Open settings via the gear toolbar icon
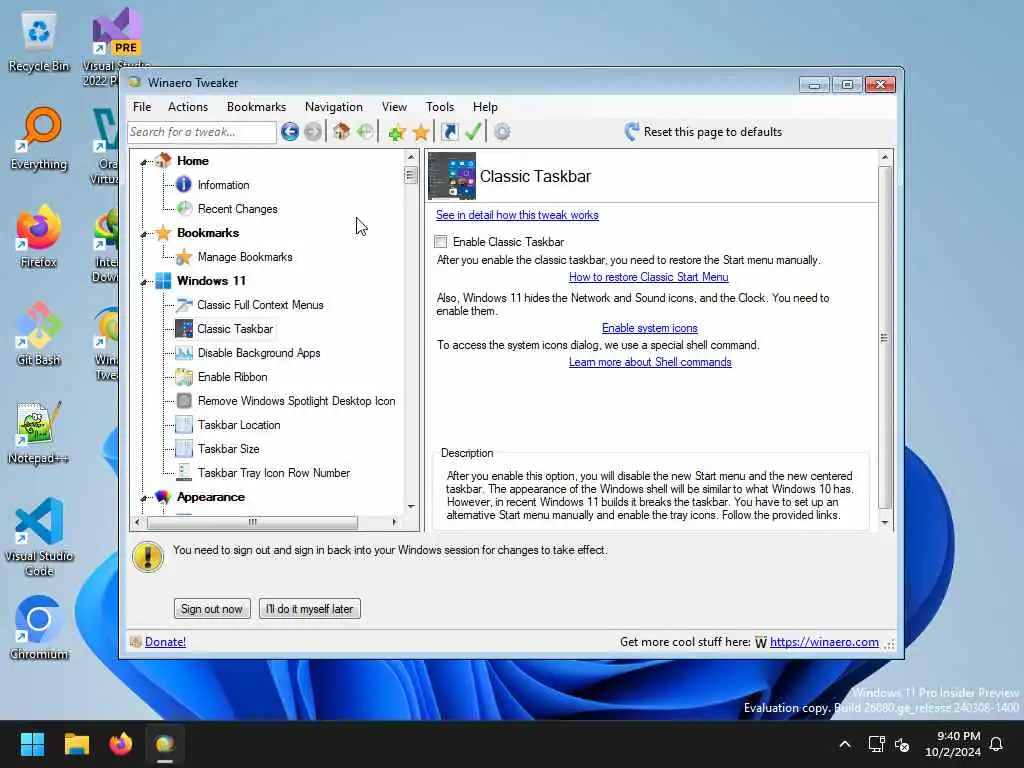Image resolution: width=1024 pixels, height=768 pixels. tap(502, 132)
